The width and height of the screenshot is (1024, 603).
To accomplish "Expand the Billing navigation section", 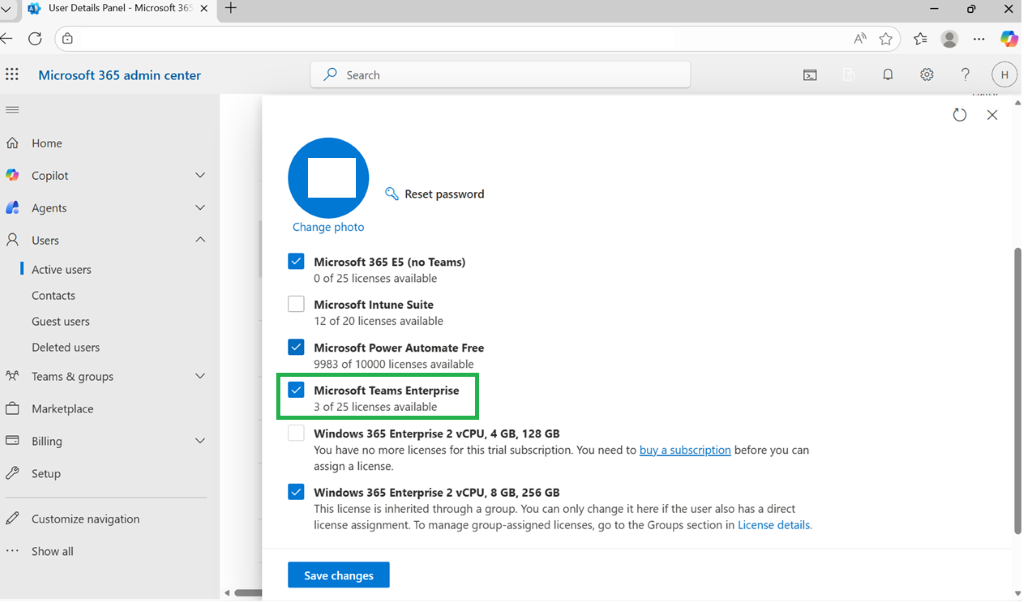I will pyautogui.click(x=200, y=440).
